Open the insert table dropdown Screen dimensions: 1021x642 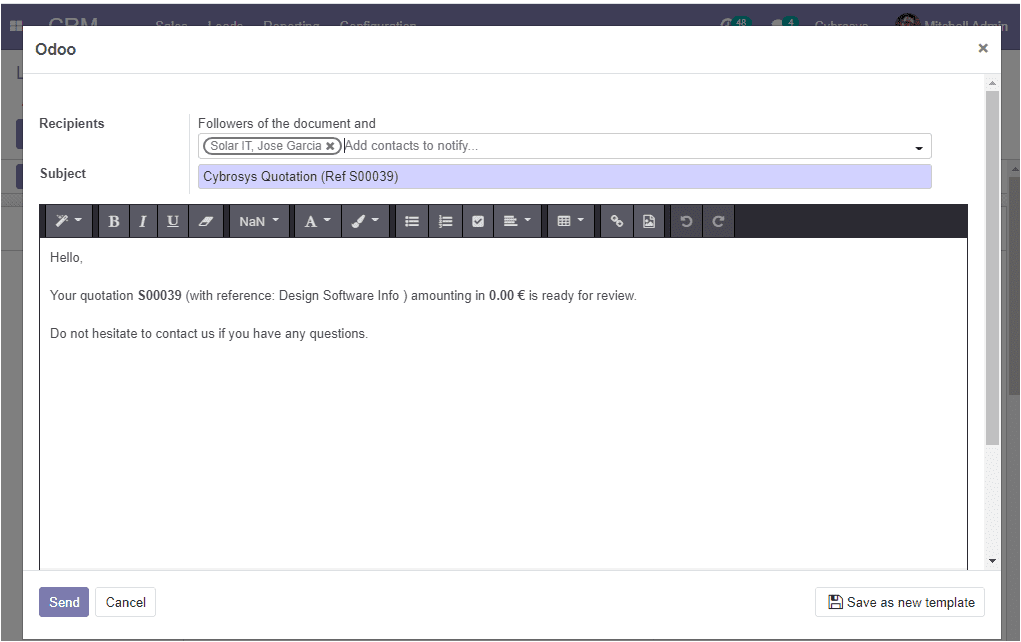coord(570,221)
